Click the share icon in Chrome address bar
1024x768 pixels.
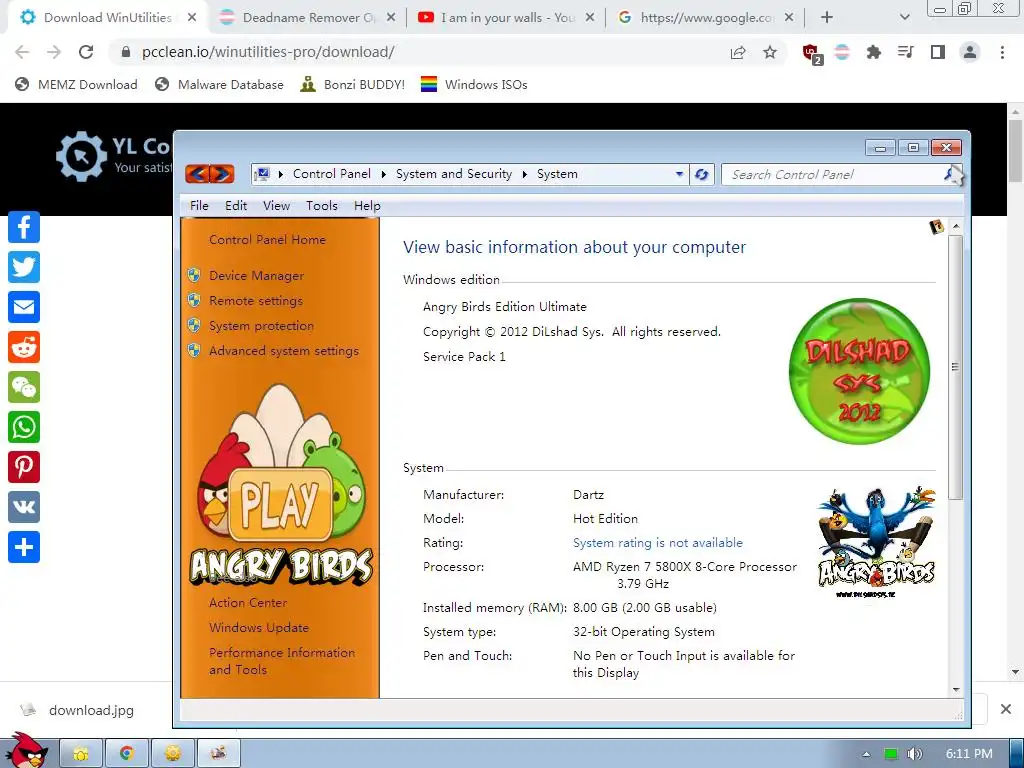pos(738,52)
